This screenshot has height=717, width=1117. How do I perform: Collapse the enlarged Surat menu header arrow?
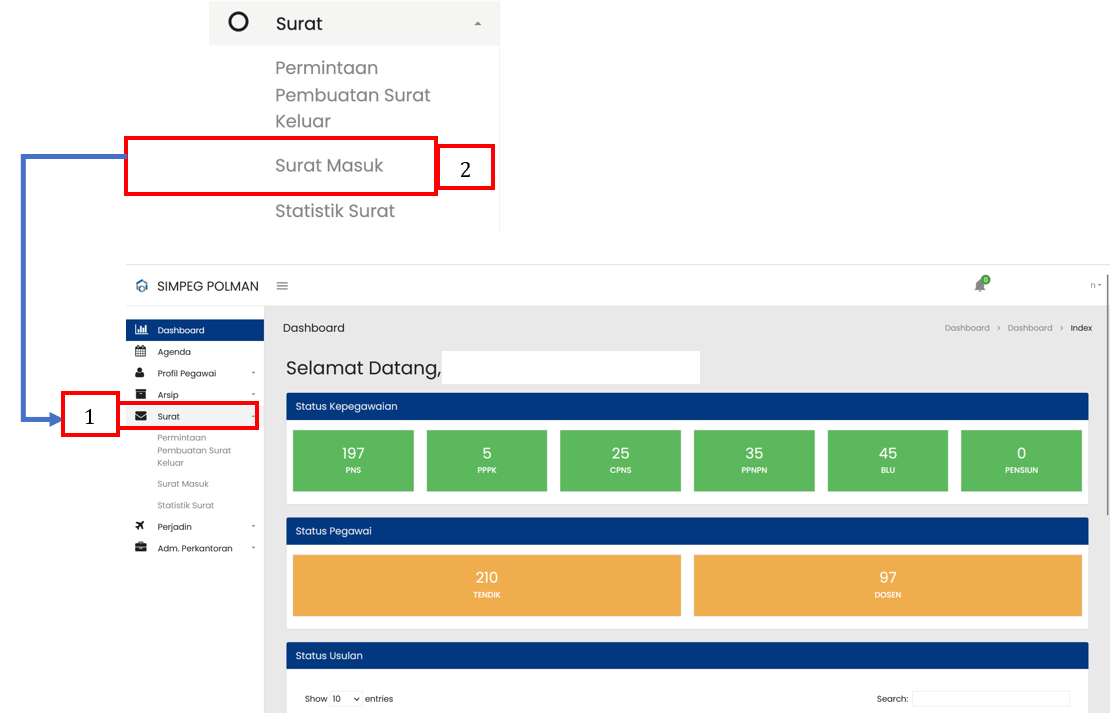pos(477,23)
